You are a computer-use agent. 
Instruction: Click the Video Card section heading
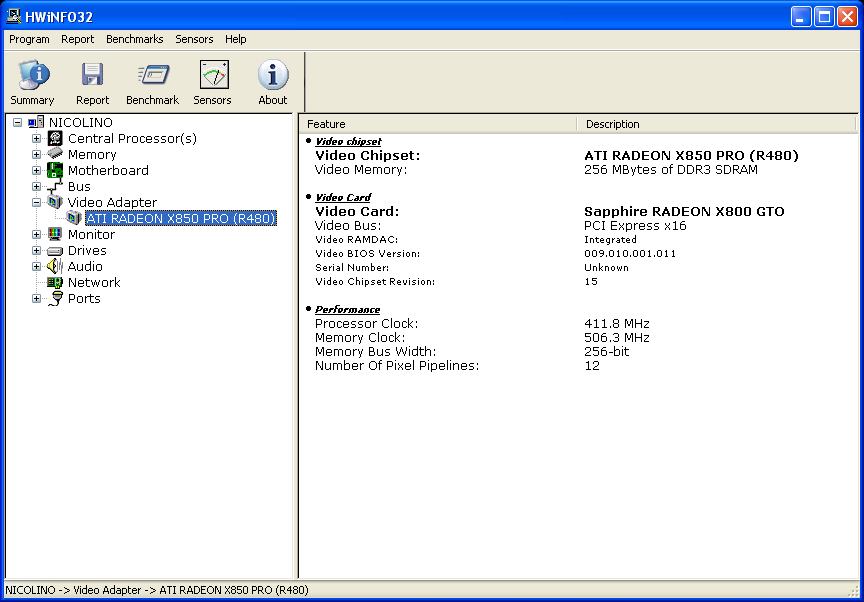[343, 197]
